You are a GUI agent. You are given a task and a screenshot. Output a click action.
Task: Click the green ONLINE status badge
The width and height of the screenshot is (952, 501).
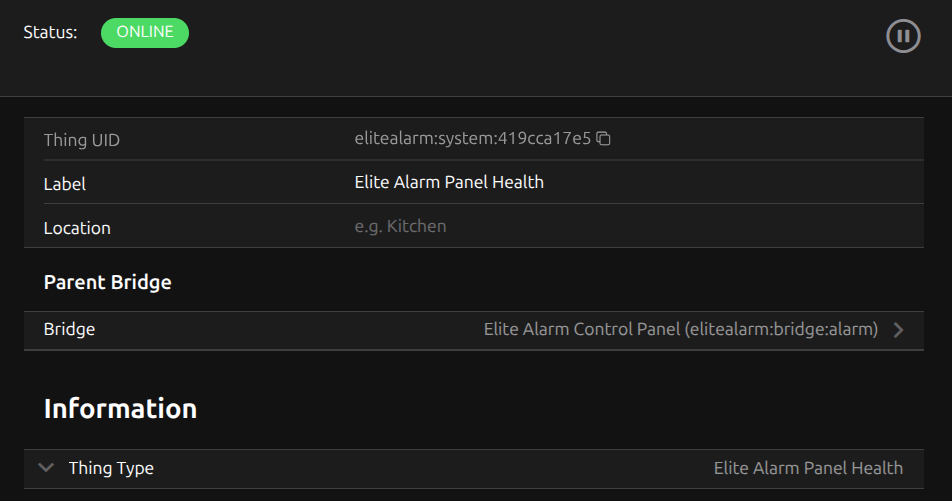[x=145, y=32]
